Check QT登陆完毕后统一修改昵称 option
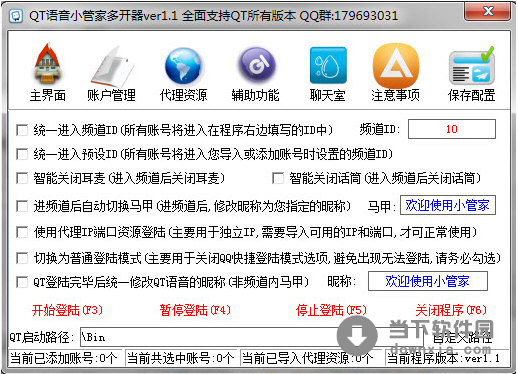The height and width of the screenshot is (374, 518). click(22, 282)
